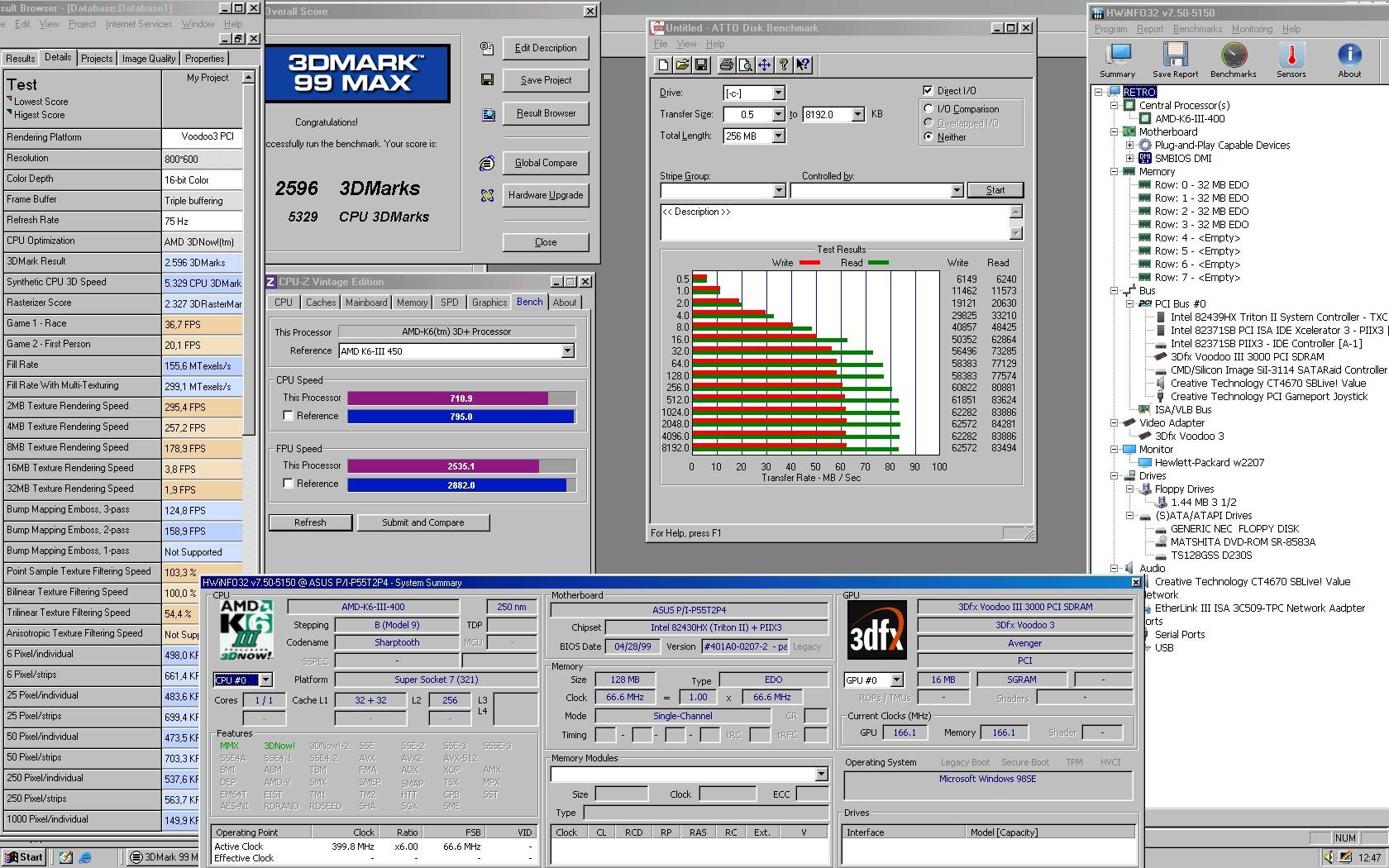Screen dimensions: 1389x868
Task: Click the notepad quick launch icon in taskbar
Action: pyautogui.click(x=66, y=857)
